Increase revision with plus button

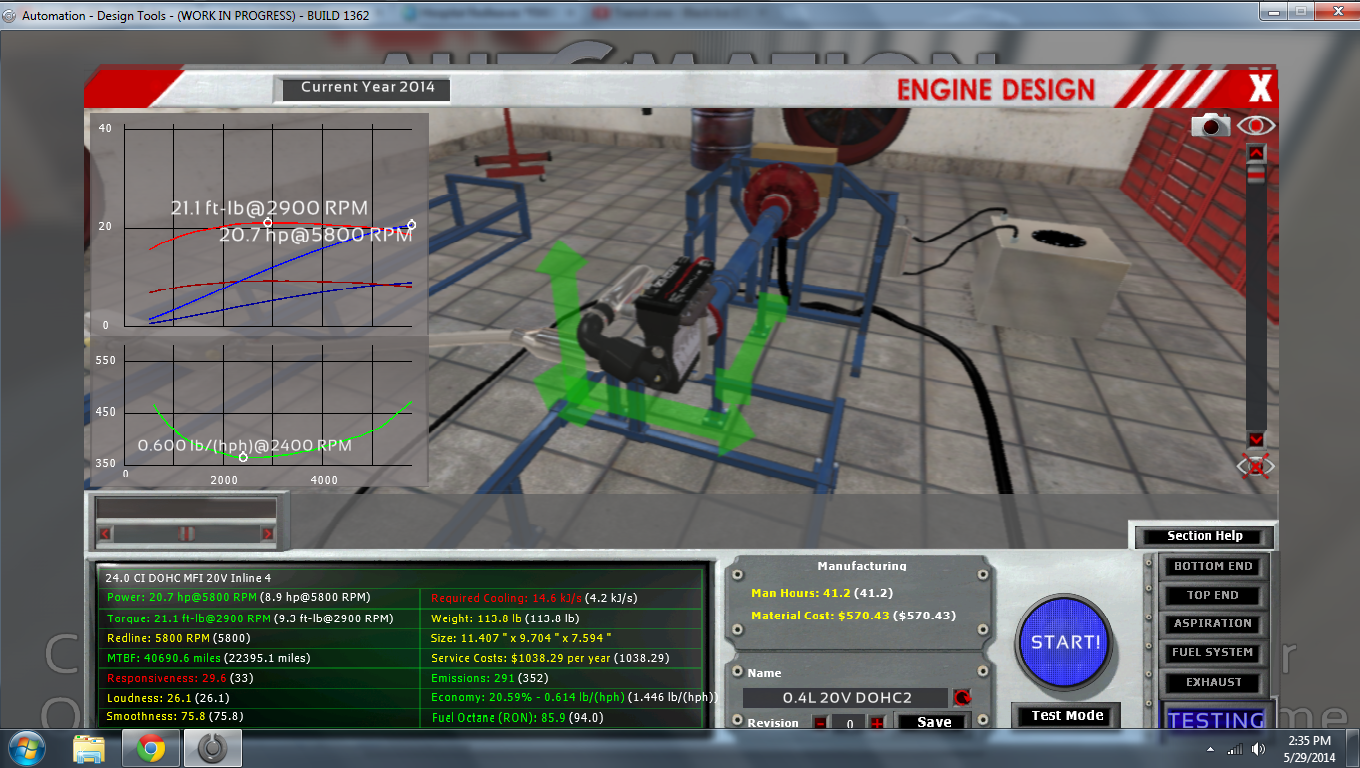tap(877, 723)
